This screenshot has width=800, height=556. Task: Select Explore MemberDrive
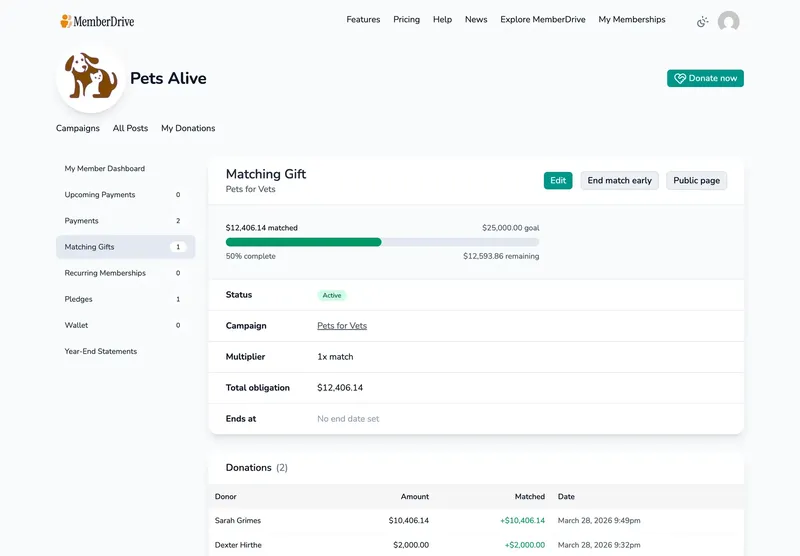coord(542,19)
